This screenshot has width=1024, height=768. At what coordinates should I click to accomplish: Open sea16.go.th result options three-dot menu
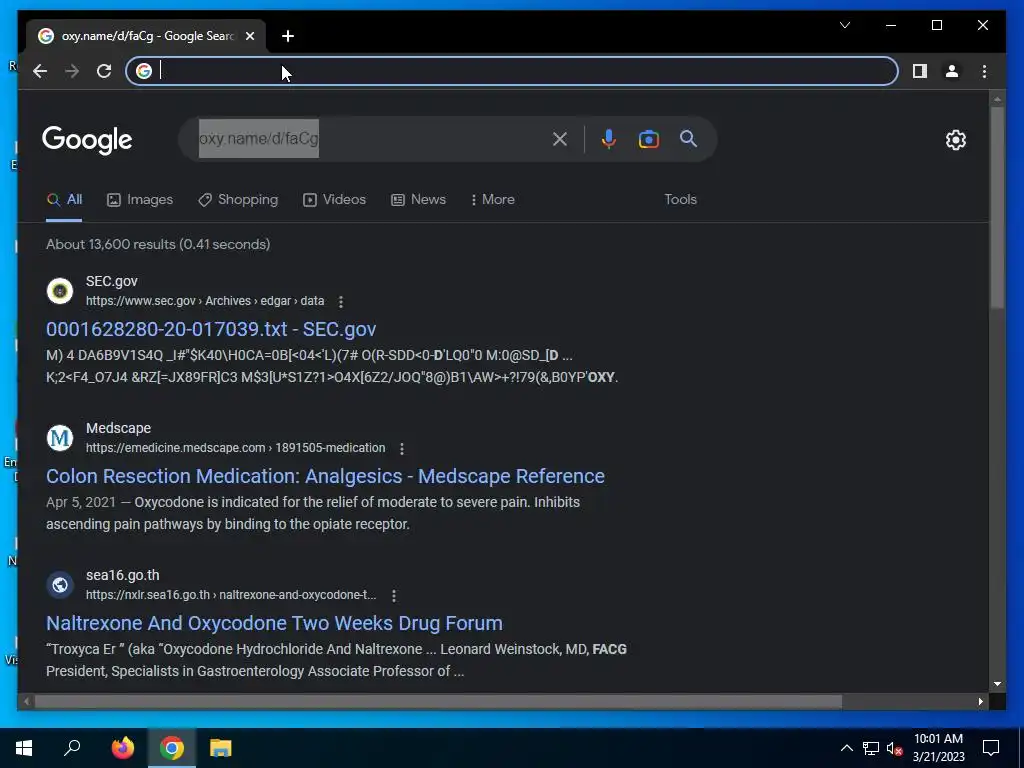393,596
